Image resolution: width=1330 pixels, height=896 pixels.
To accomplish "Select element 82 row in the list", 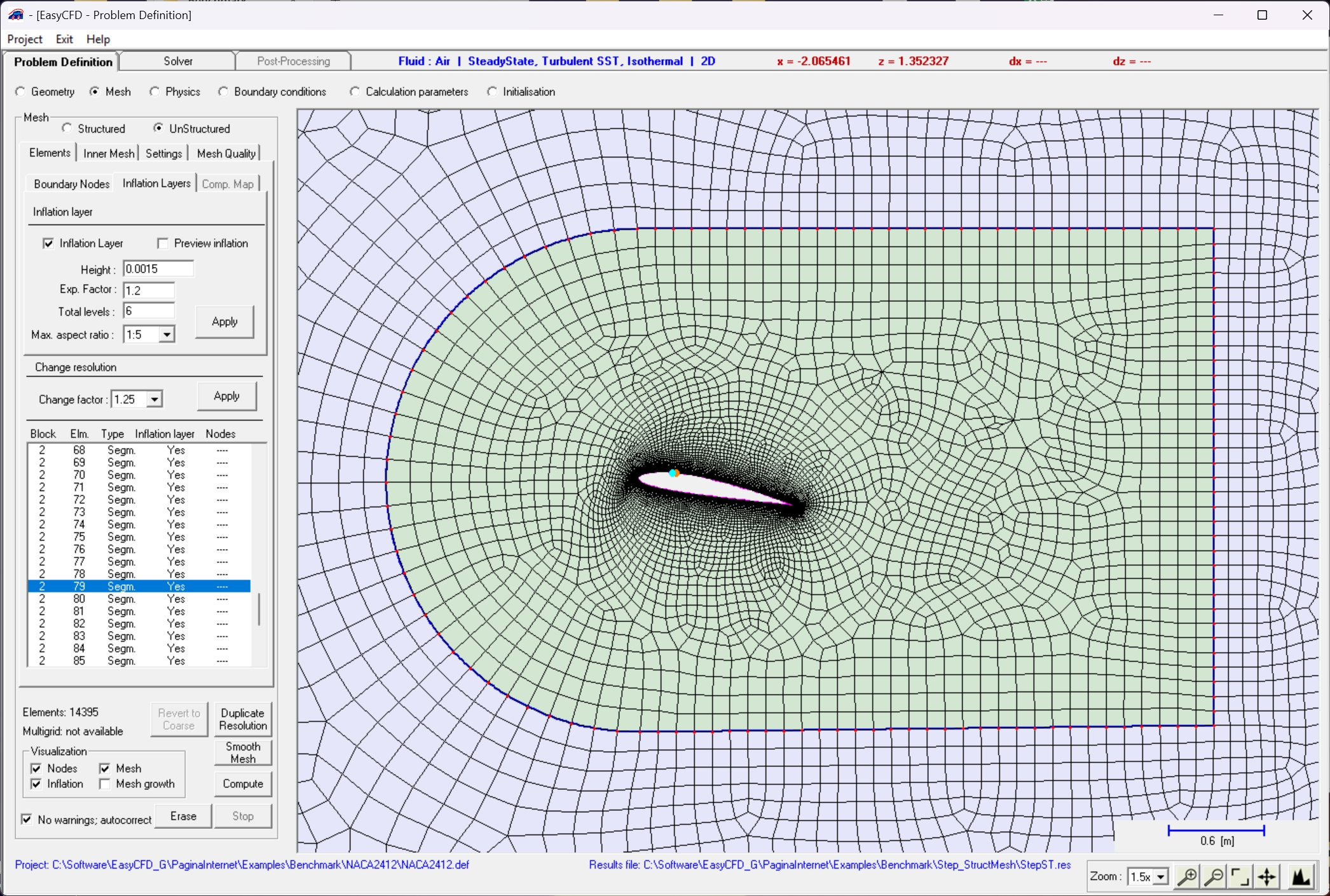I will pyautogui.click(x=139, y=624).
